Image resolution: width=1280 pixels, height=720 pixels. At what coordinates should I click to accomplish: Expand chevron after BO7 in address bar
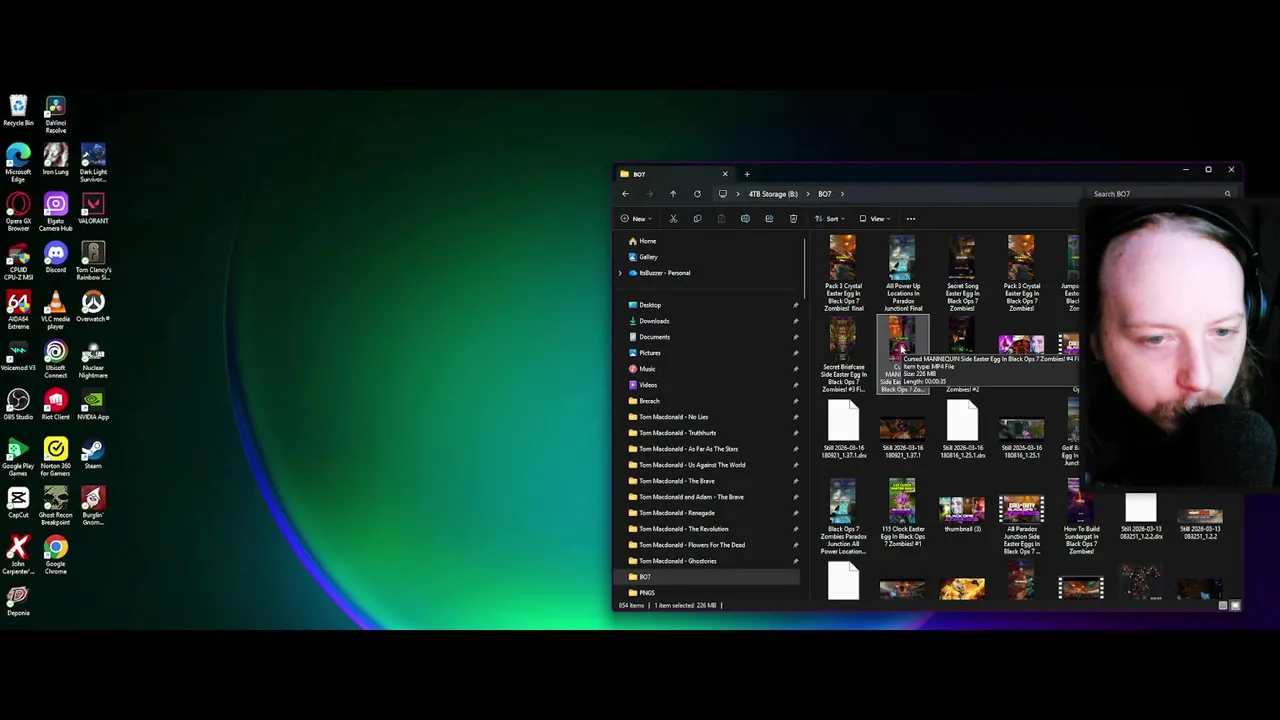[x=842, y=194]
